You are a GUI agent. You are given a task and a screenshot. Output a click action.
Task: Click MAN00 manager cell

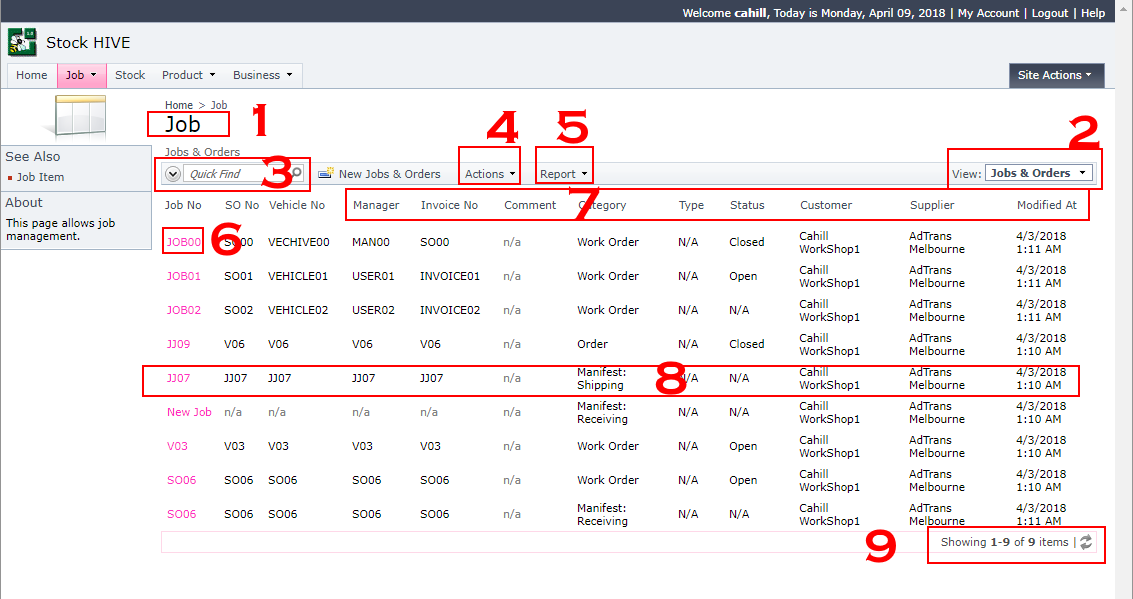pyautogui.click(x=371, y=242)
